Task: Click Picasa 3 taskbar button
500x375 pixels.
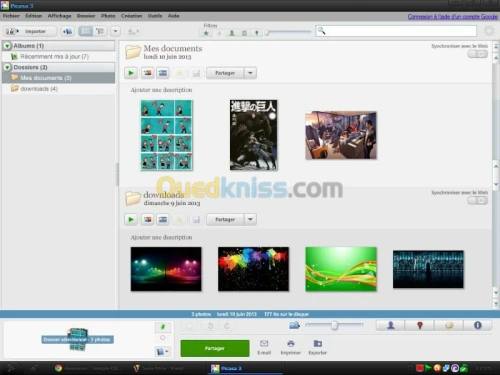Action: click(x=245, y=368)
